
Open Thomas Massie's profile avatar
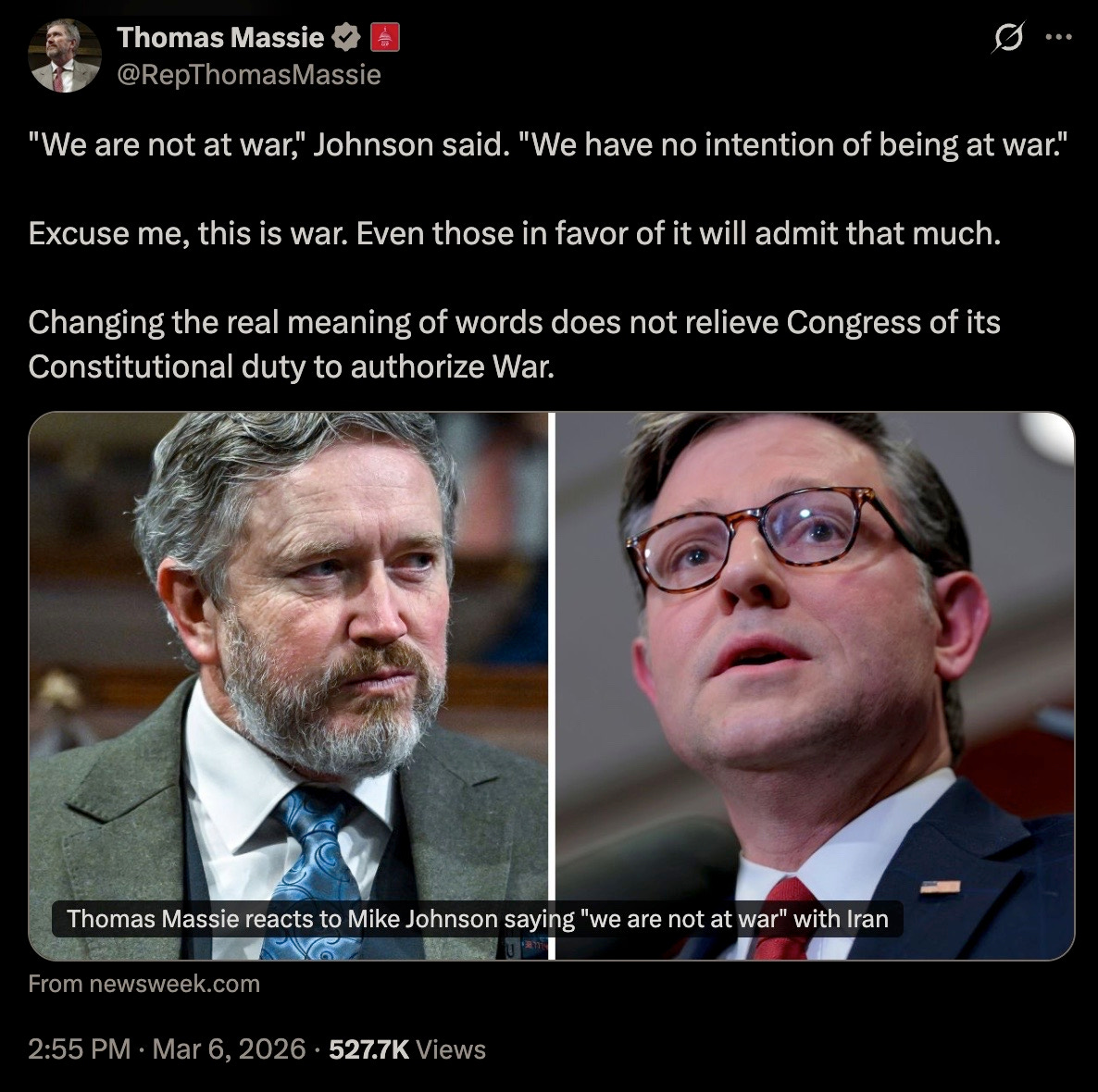pyautogui.click(x=65, y=56)
